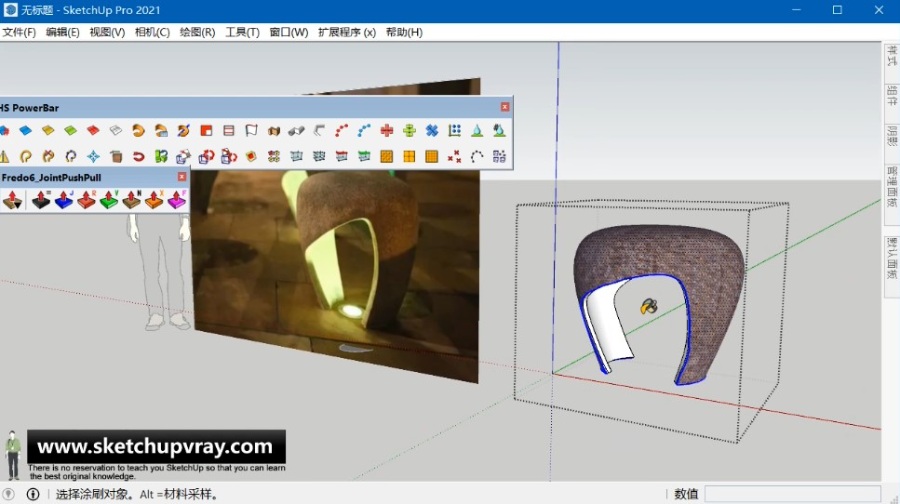Click the red-lined horizontal bars icon

coord(228,131)
